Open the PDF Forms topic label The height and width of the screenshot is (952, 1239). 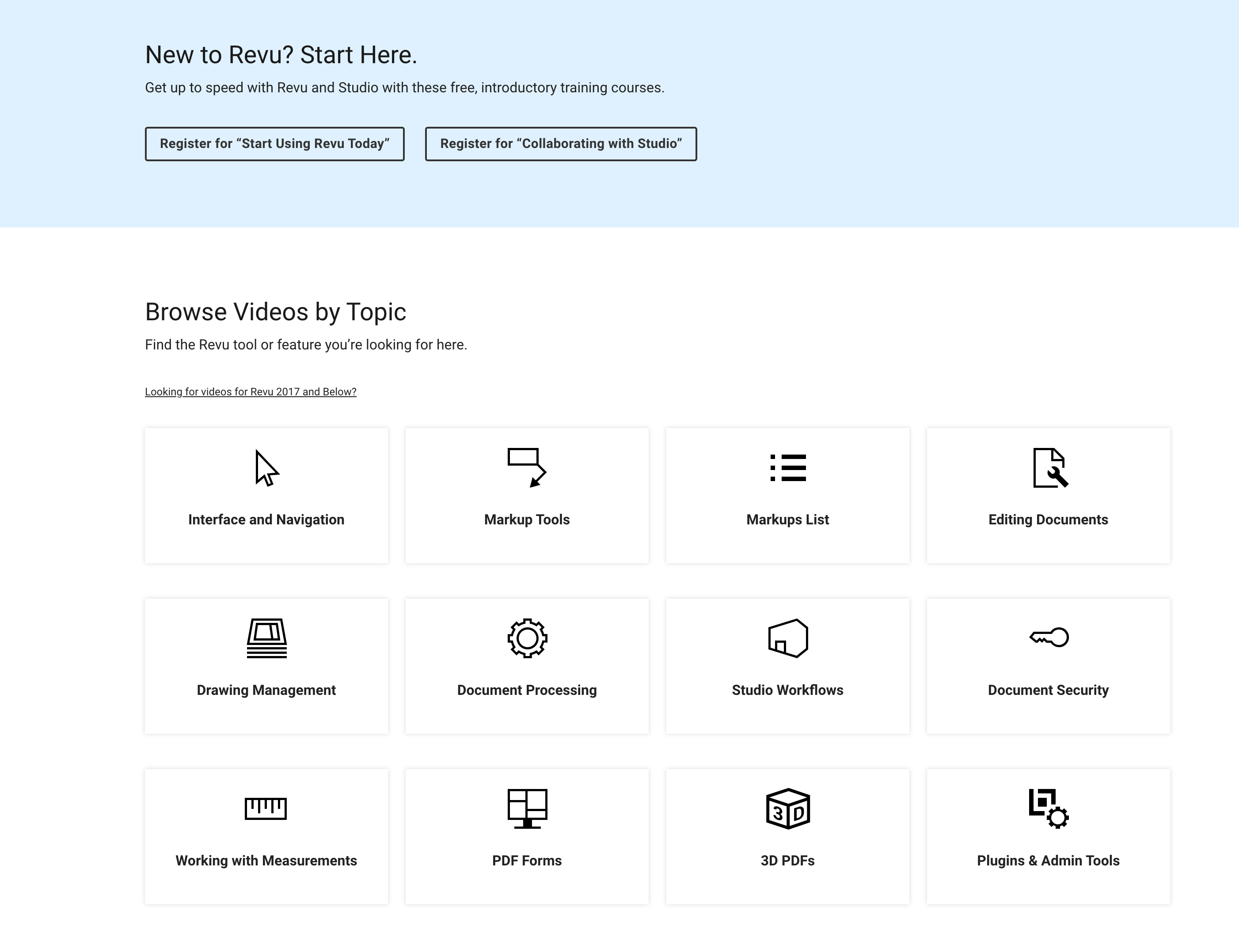point(527,861)
